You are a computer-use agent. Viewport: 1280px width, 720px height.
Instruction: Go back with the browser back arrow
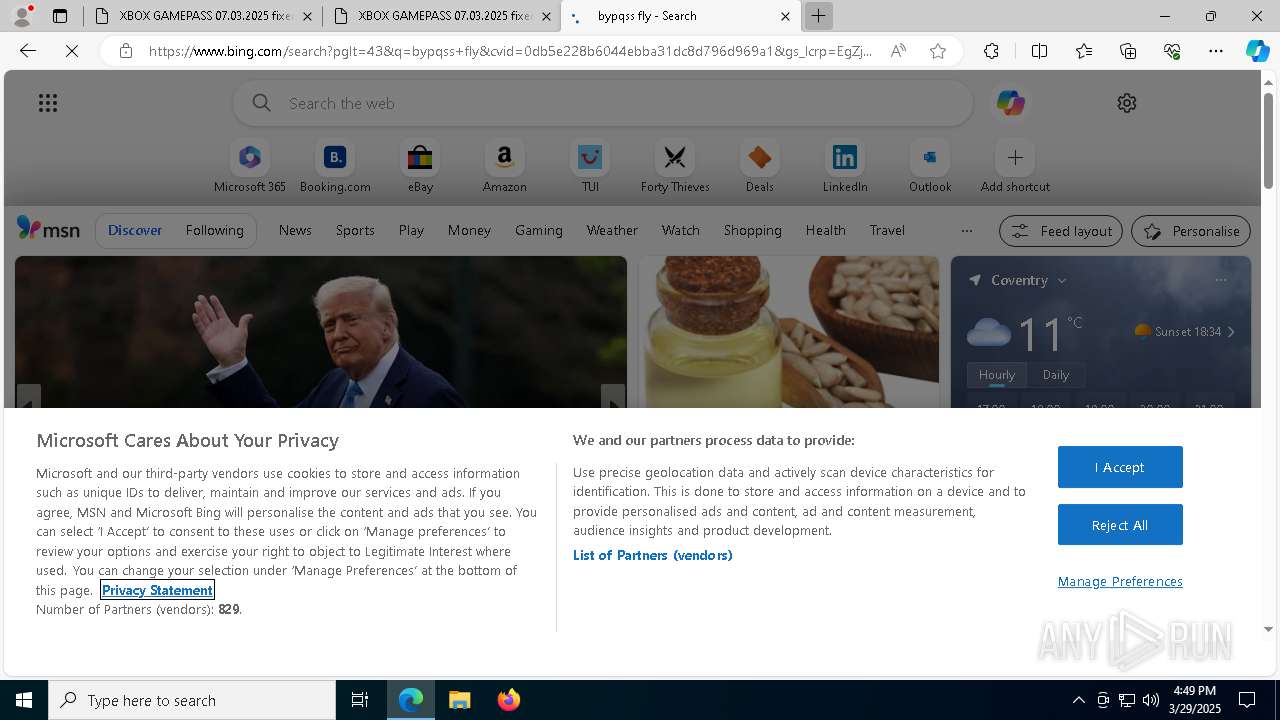[28, 51]
